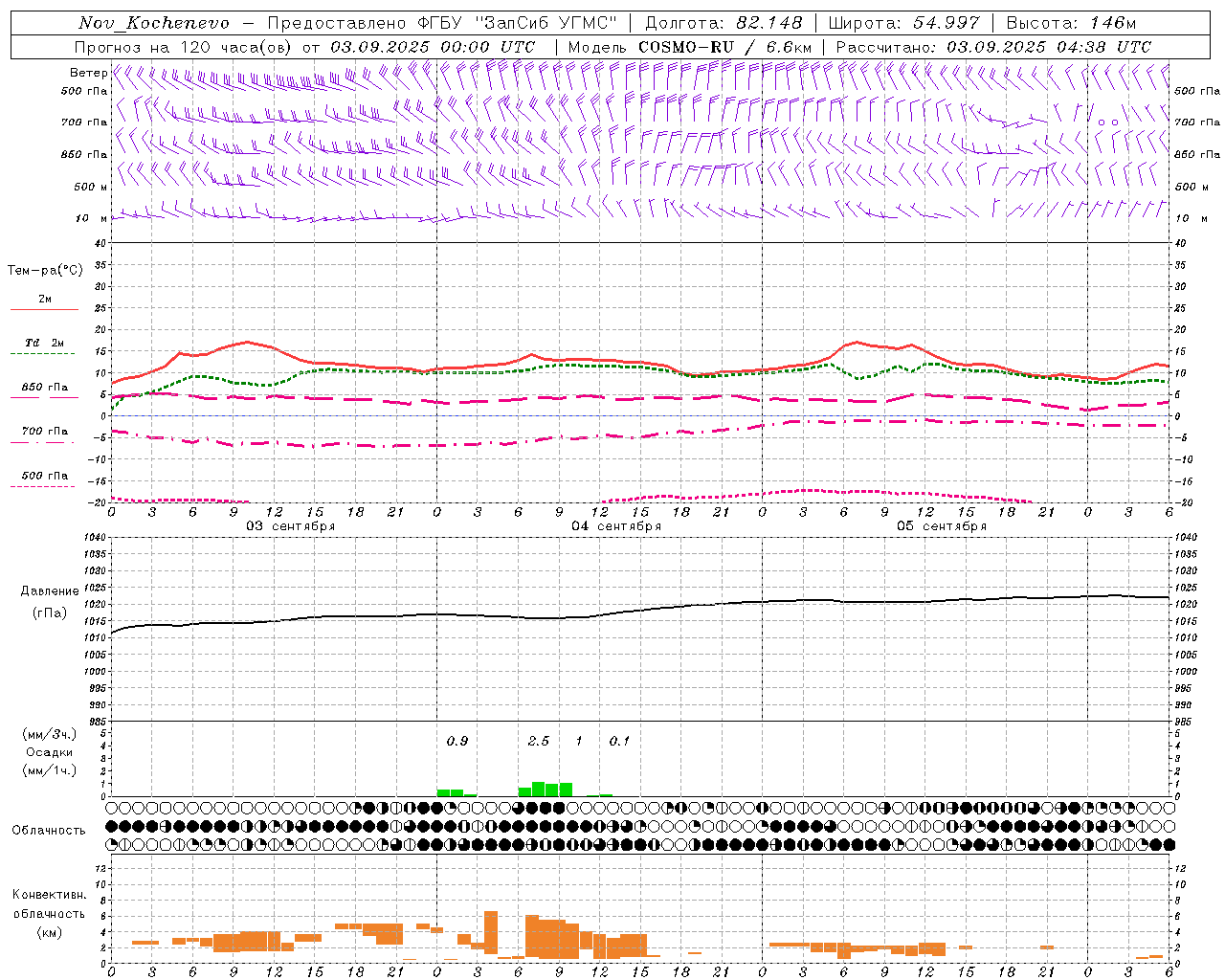
Task: Click the '0.9' precipitation amount
Action: [x=457, y=741]
